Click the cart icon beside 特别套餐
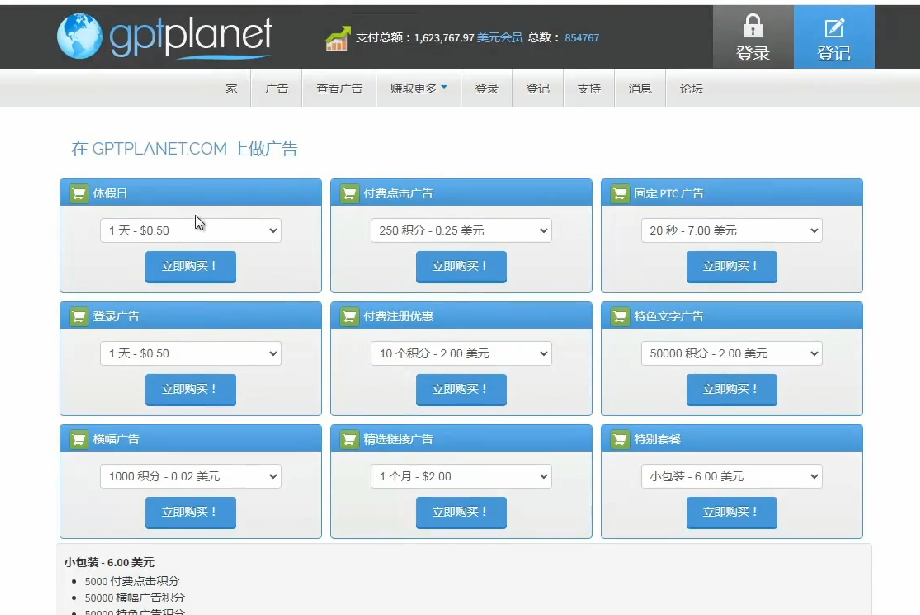 [619, 439]
